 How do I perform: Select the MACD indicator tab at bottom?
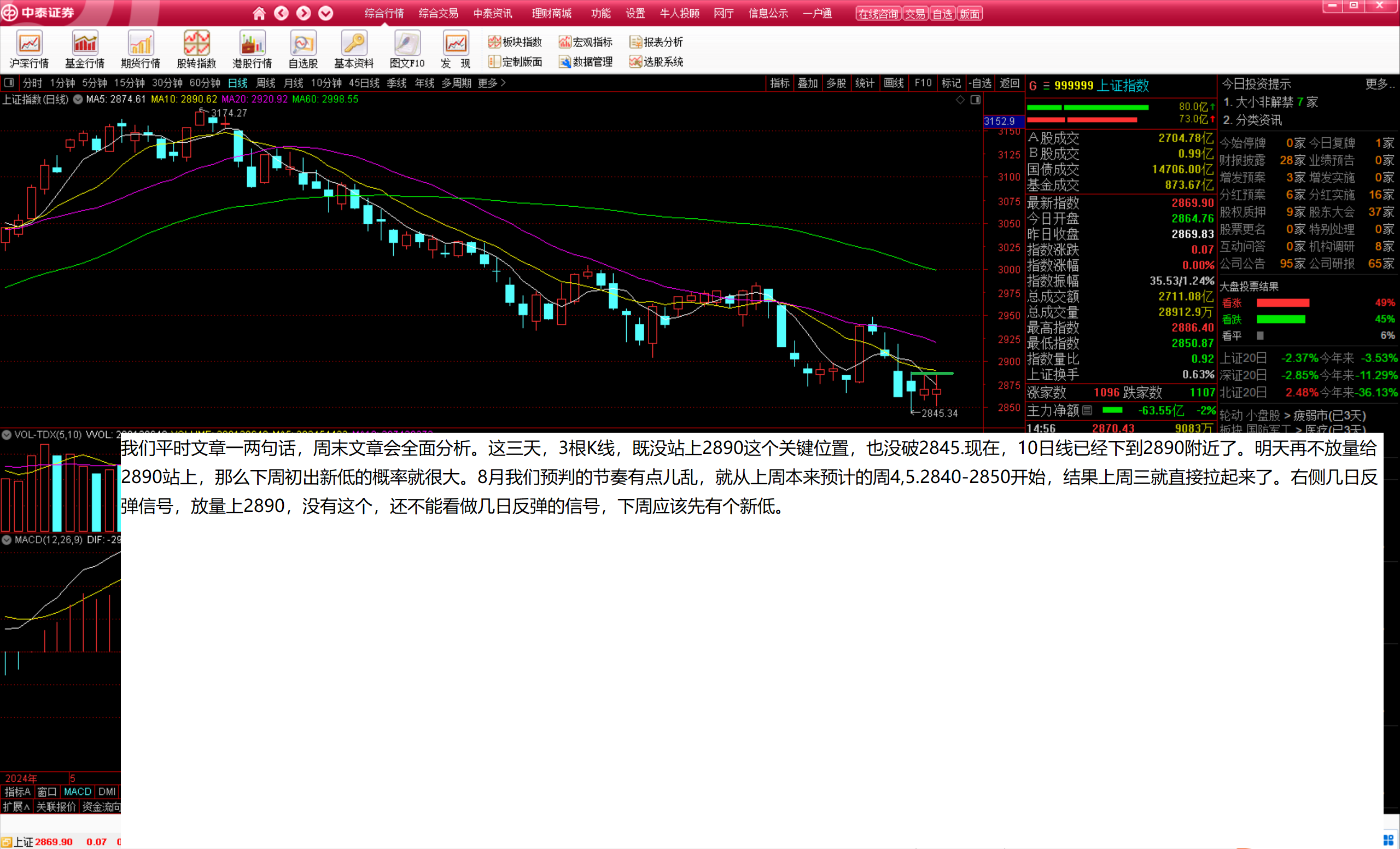(77, 792)
